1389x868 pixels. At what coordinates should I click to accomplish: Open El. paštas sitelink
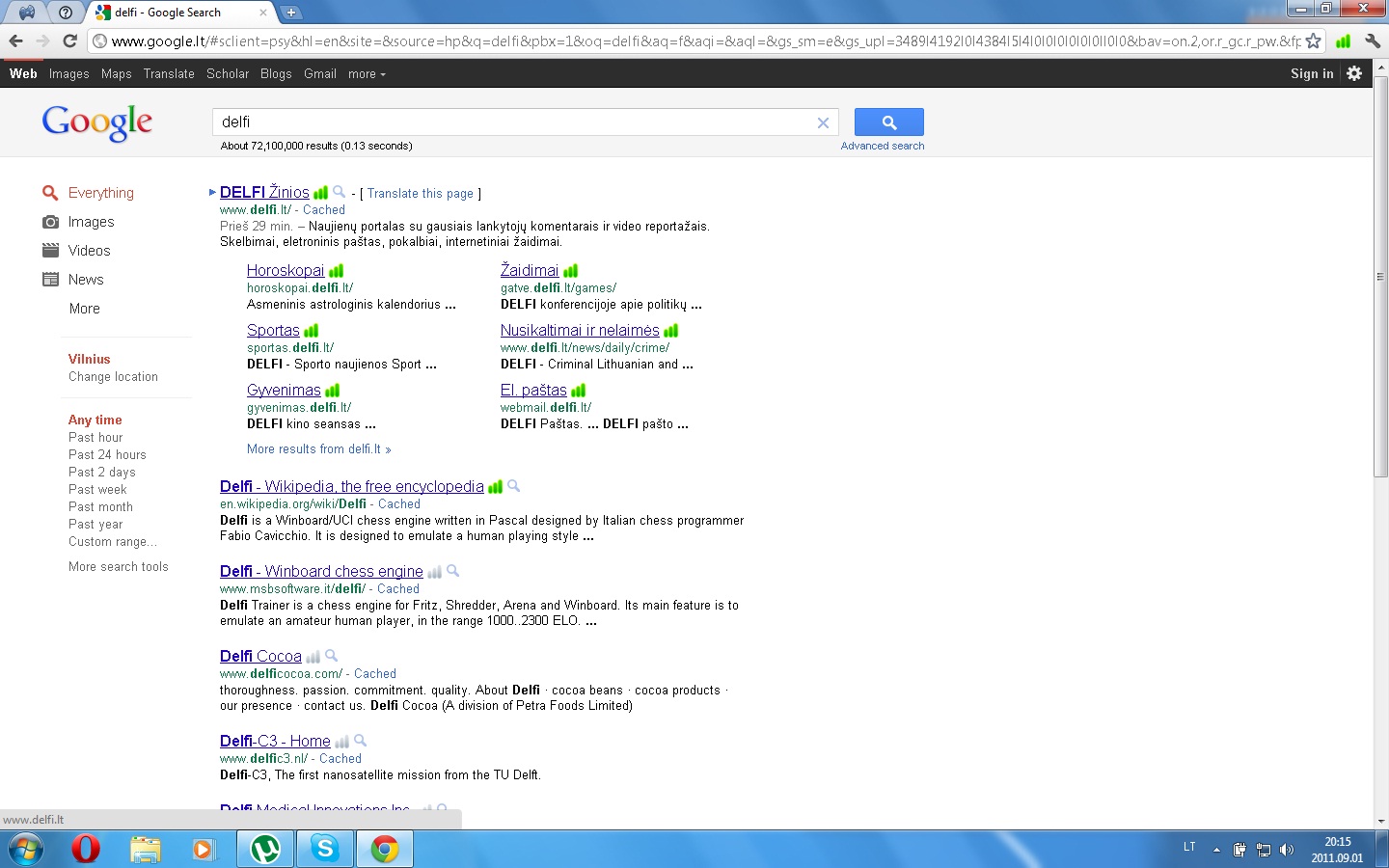[533, 390]
